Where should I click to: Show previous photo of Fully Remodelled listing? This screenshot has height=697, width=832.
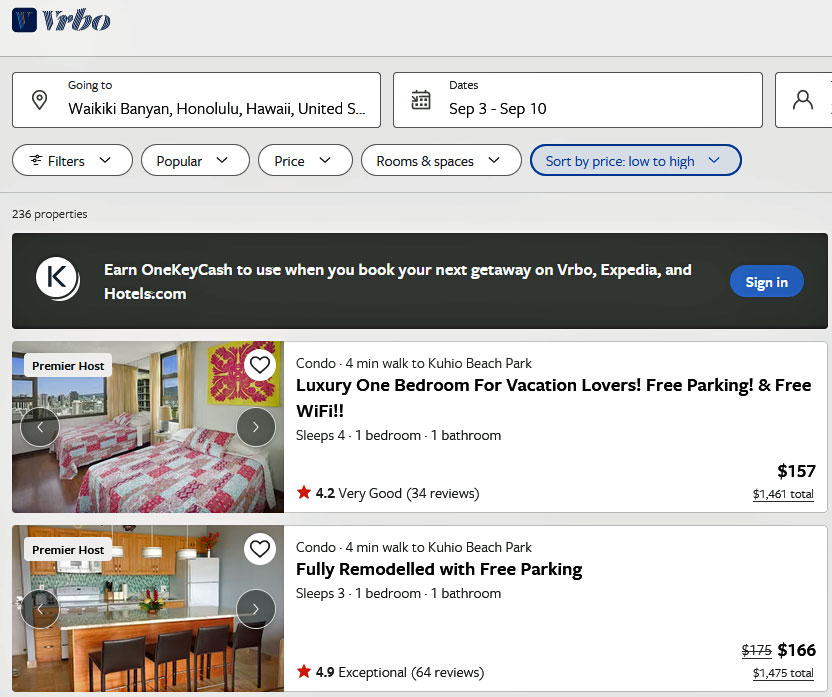click(x=40, y=608)
